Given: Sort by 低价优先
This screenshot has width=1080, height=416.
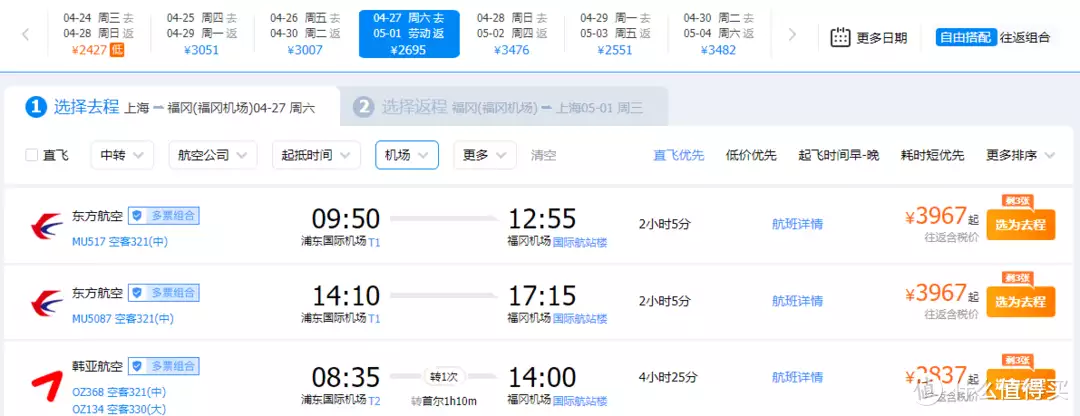Looking at the screenshot, I should click(x=751, y=155).
